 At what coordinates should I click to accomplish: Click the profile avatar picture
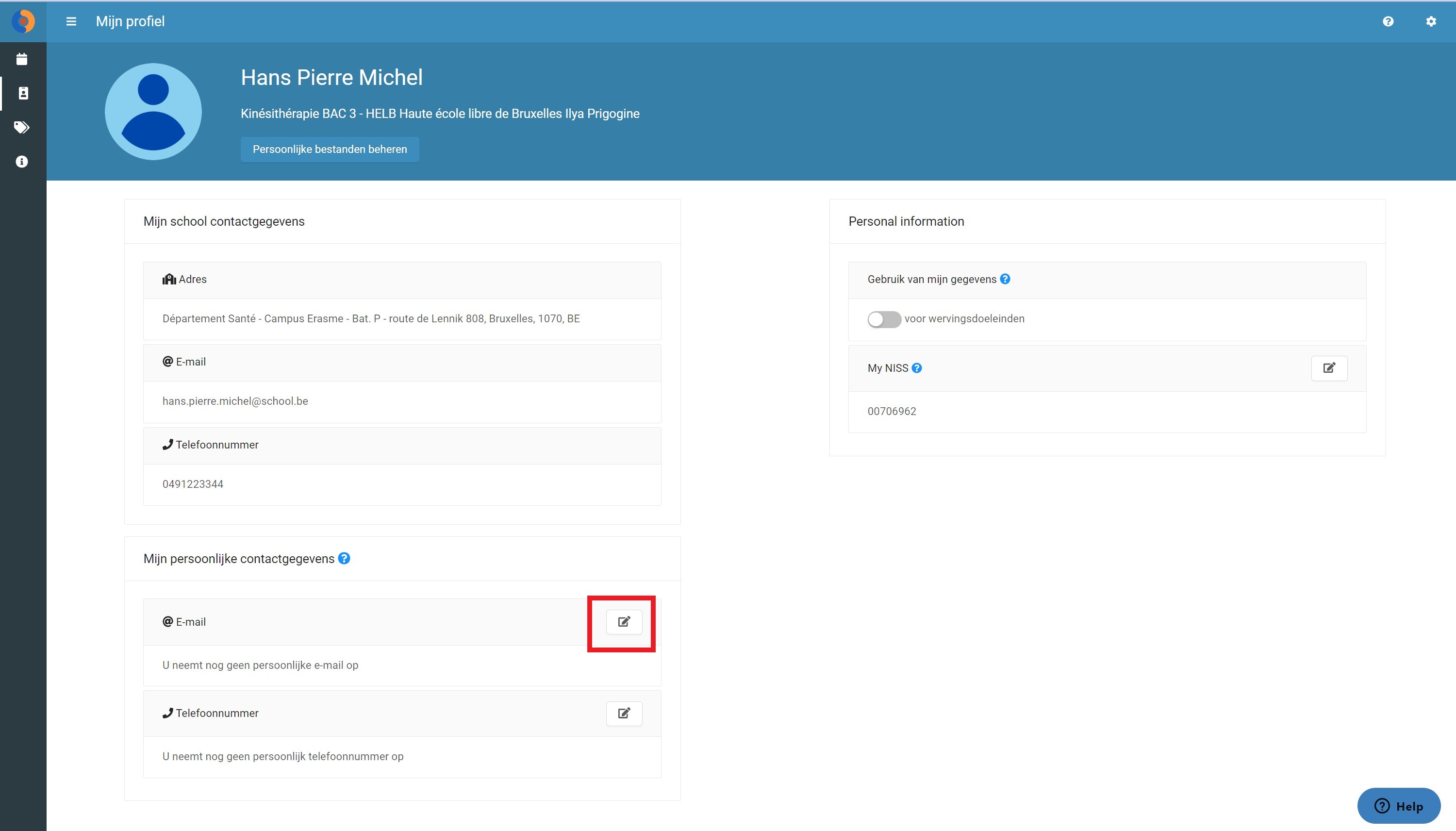(x=153, y=111)
